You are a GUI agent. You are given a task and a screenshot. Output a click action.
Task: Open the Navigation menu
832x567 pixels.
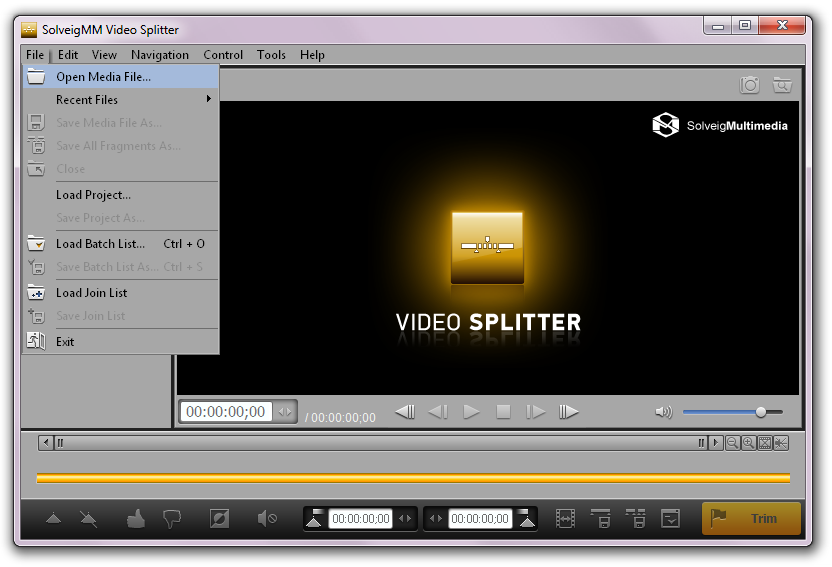pos(160,55)
